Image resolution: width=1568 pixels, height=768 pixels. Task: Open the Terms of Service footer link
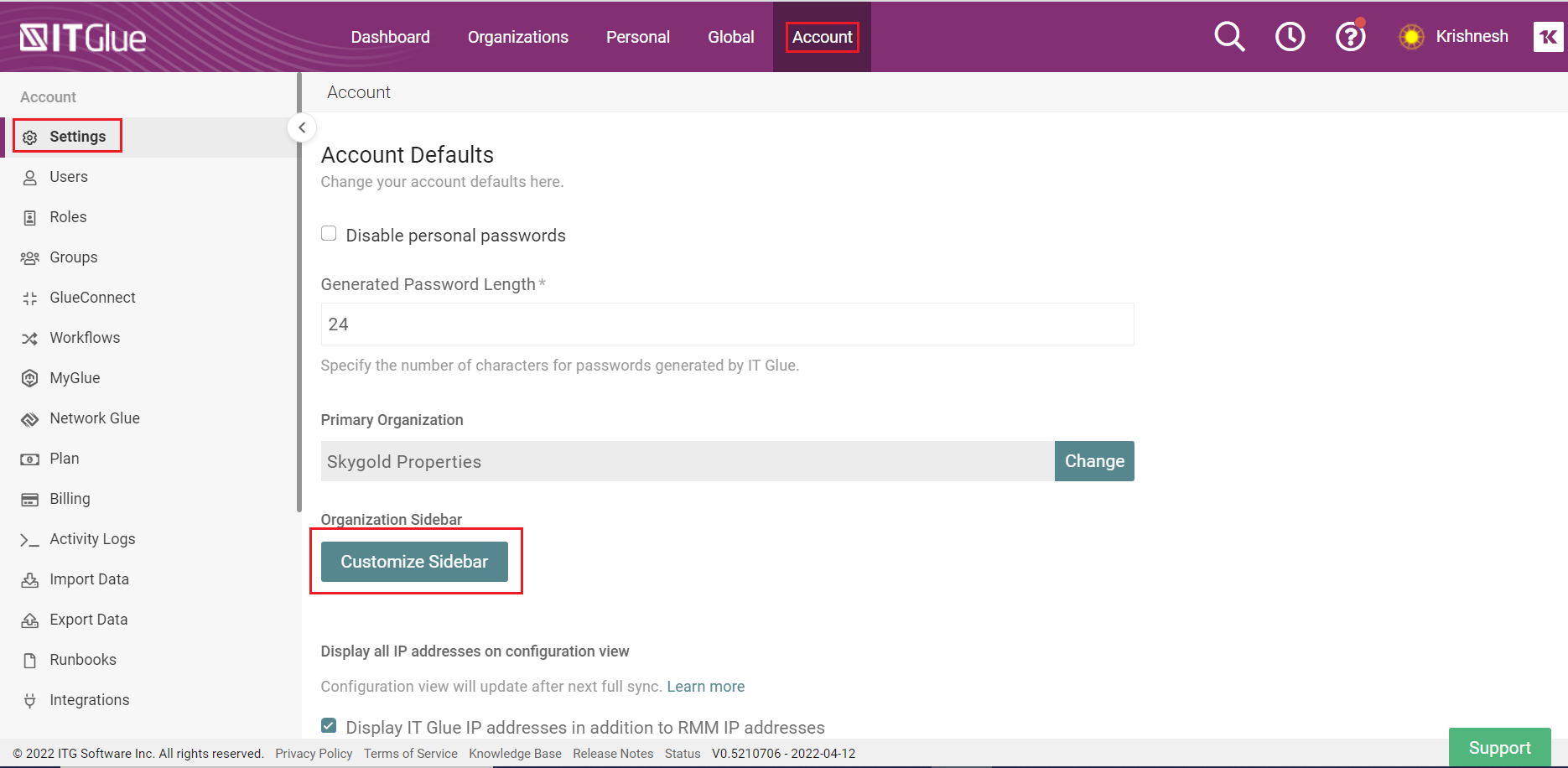[x=410, y=754]
